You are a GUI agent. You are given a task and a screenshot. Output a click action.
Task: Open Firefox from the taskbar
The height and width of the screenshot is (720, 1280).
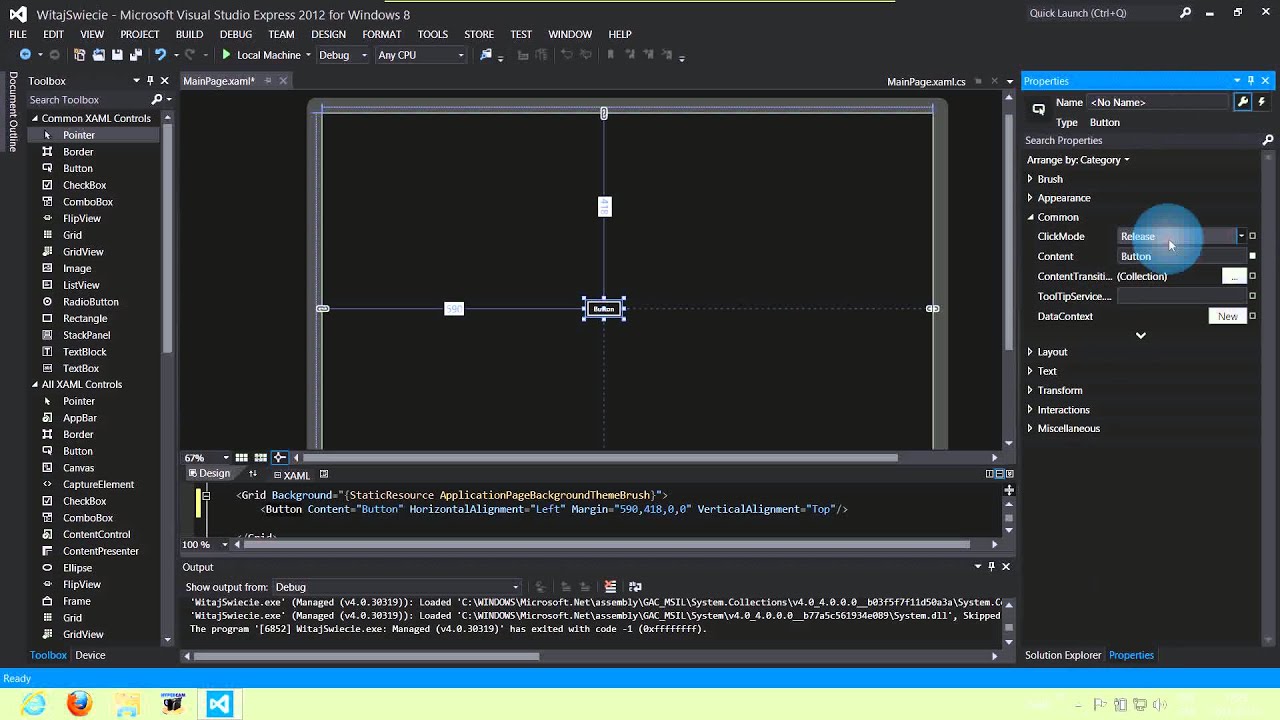click(x=80, y=704)
